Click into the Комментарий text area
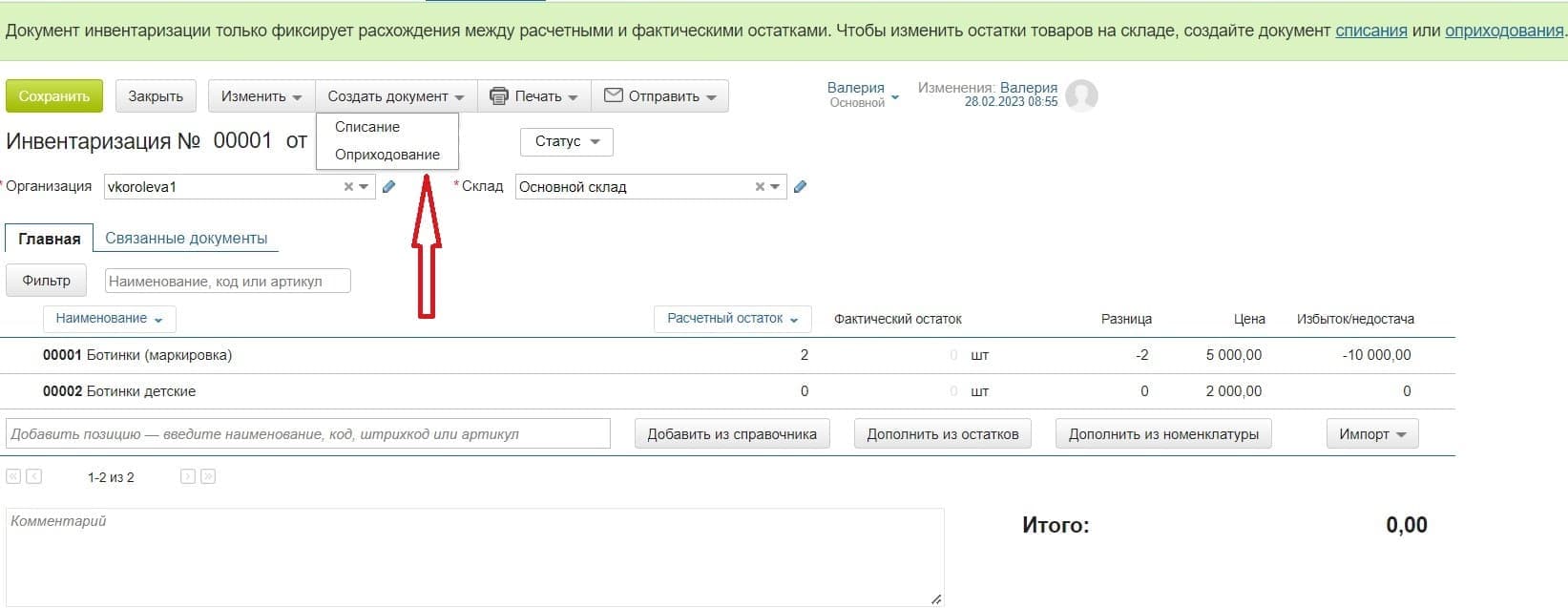The image size is (1568, 608). tap(474, 556)
